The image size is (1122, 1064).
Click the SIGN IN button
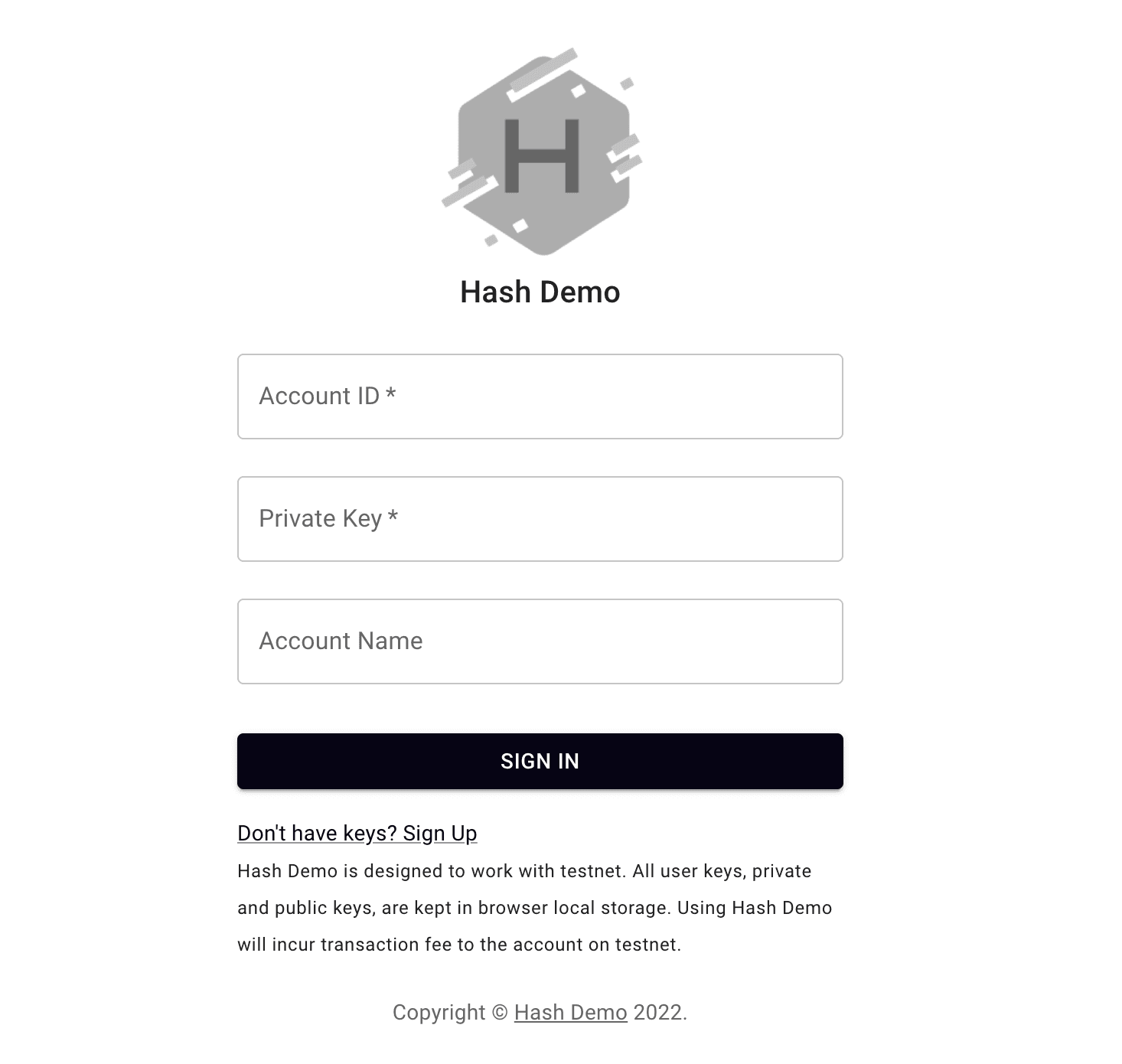(540, 761)
